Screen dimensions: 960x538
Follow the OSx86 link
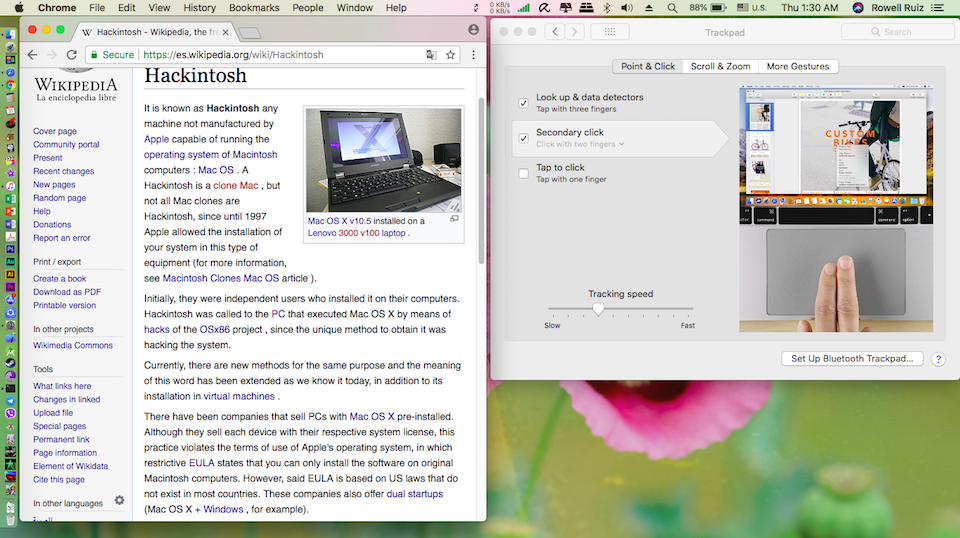pyautogui.click(x=214, y=329)
